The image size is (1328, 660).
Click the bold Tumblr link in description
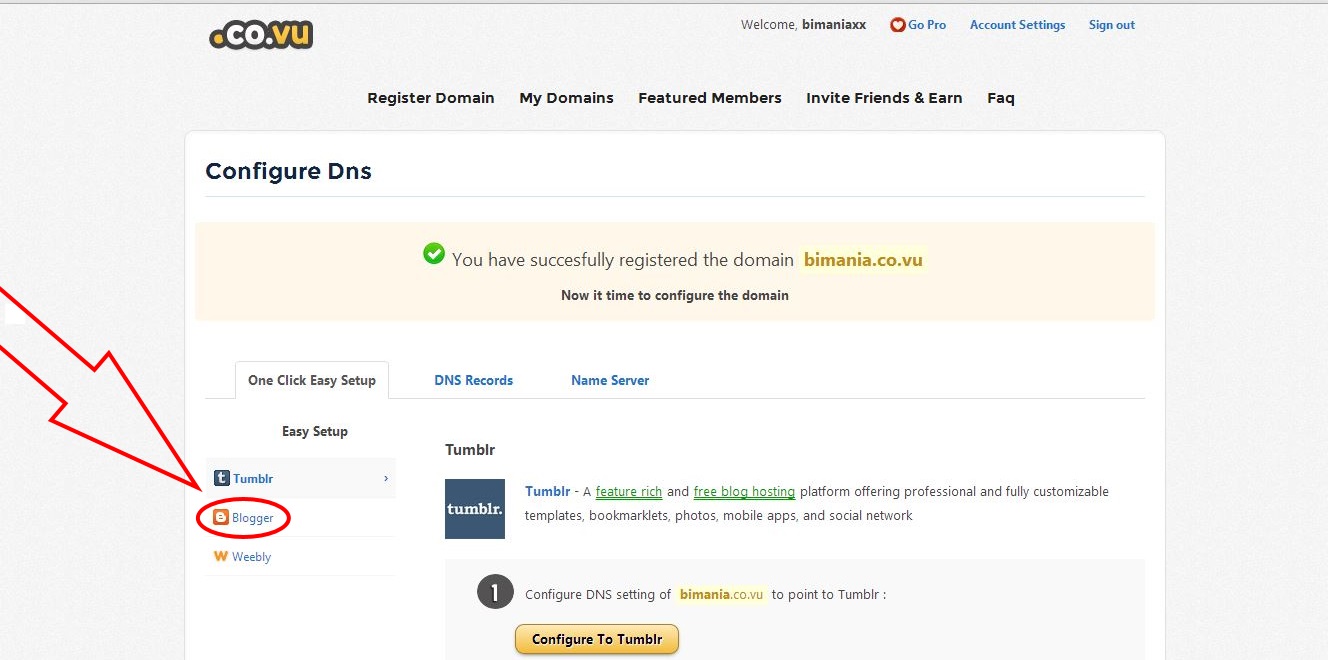tap(547, 491)
